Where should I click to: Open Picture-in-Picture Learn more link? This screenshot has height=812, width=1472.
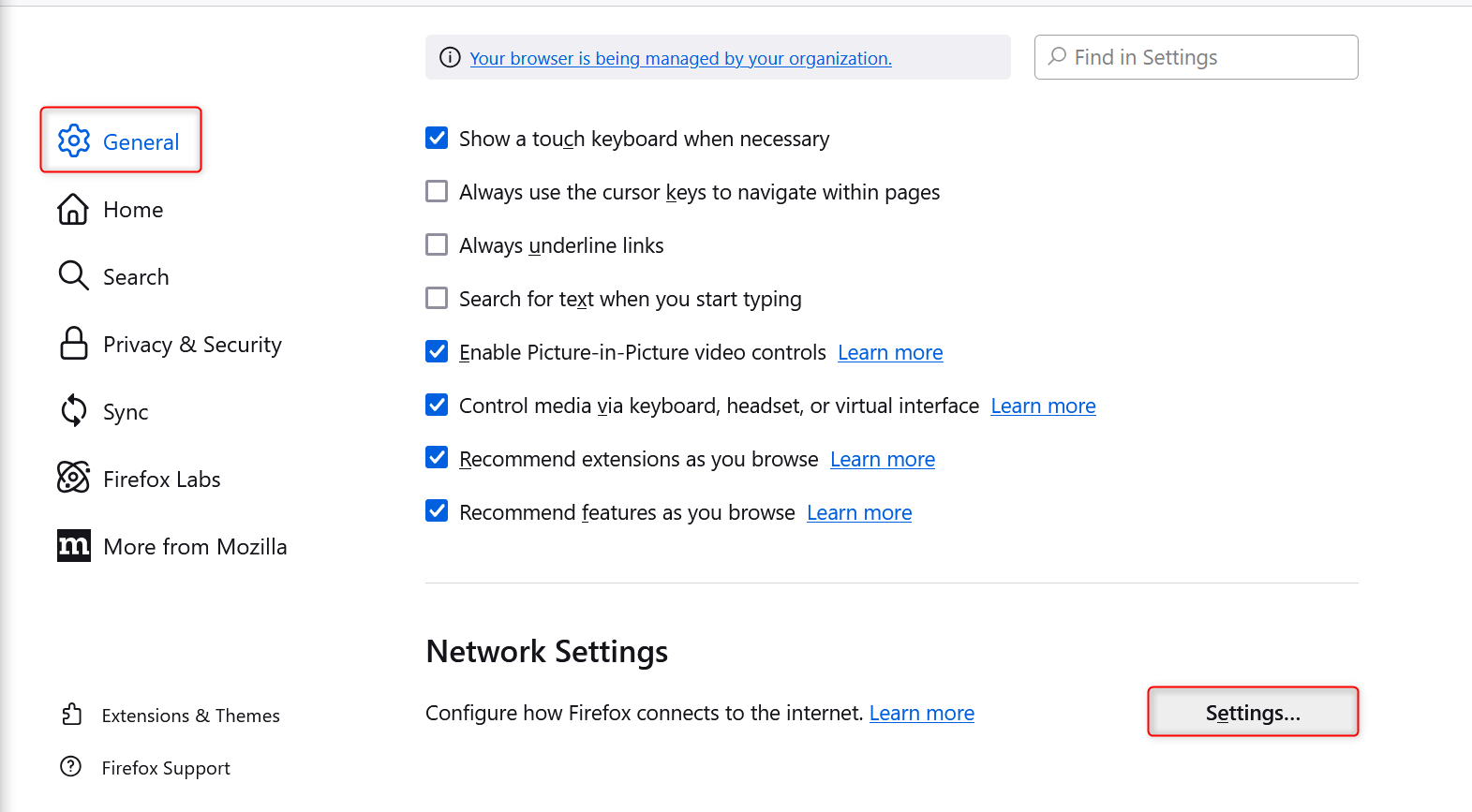890,353
